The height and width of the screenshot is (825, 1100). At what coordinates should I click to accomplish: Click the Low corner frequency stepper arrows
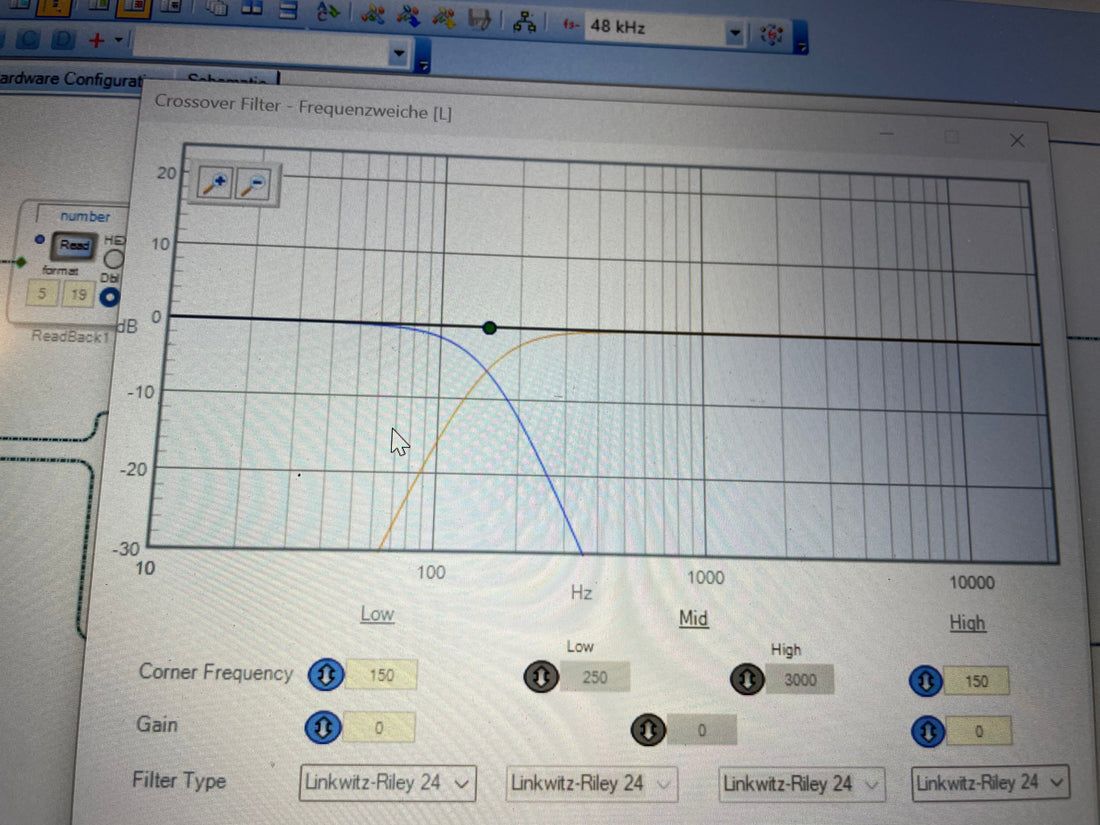pyautogui.click(x=323, y=675)
